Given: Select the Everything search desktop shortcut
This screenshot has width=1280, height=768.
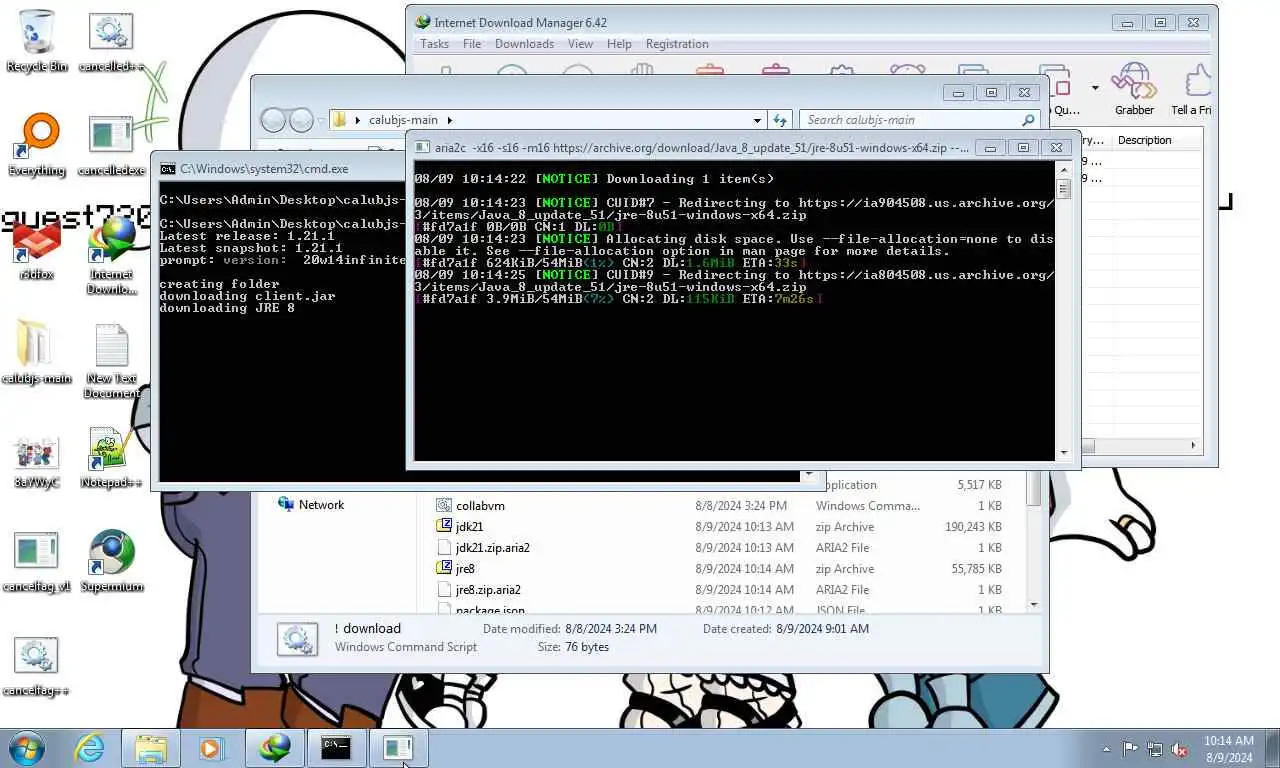Looking at the screenshot, I should click(37, 146).
